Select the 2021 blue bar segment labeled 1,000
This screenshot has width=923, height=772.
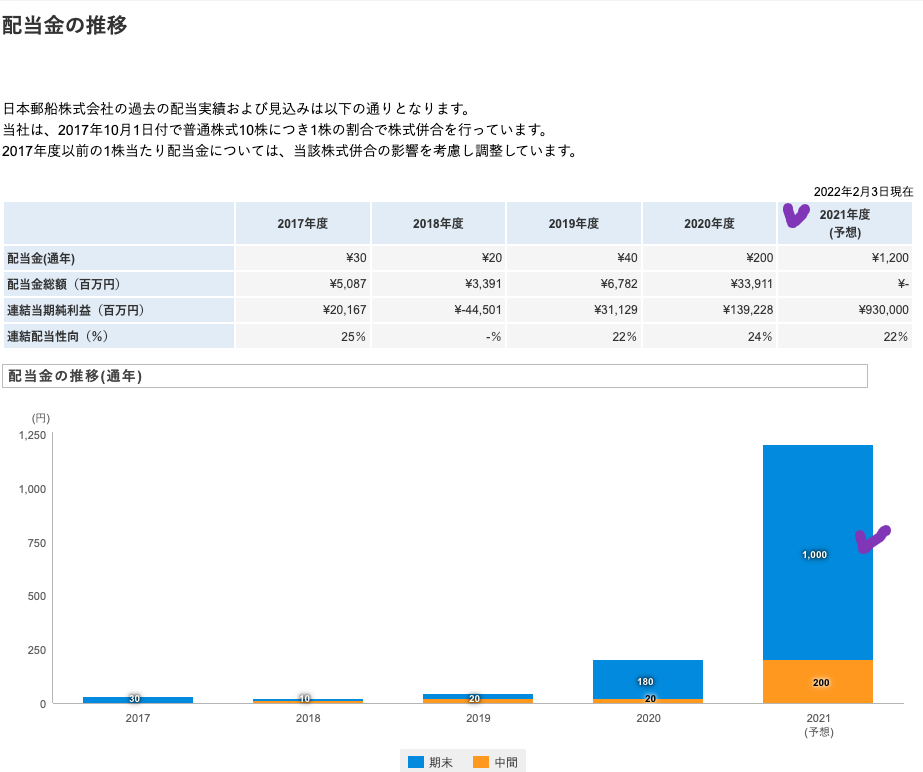tap(818, 552)
